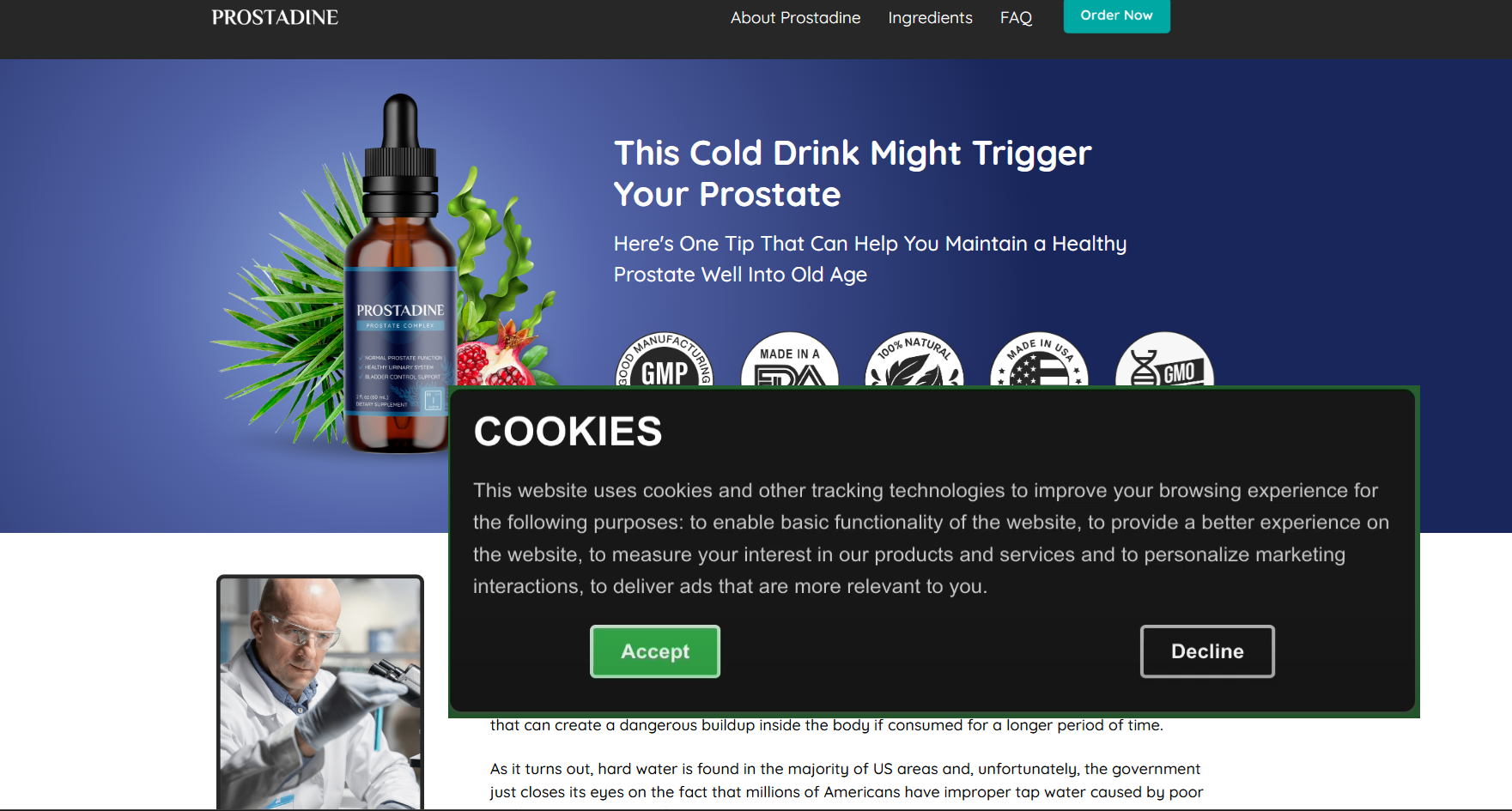Click the Prostadine bottle product image
Screen dimensions: 1512x811
(400, 275)
